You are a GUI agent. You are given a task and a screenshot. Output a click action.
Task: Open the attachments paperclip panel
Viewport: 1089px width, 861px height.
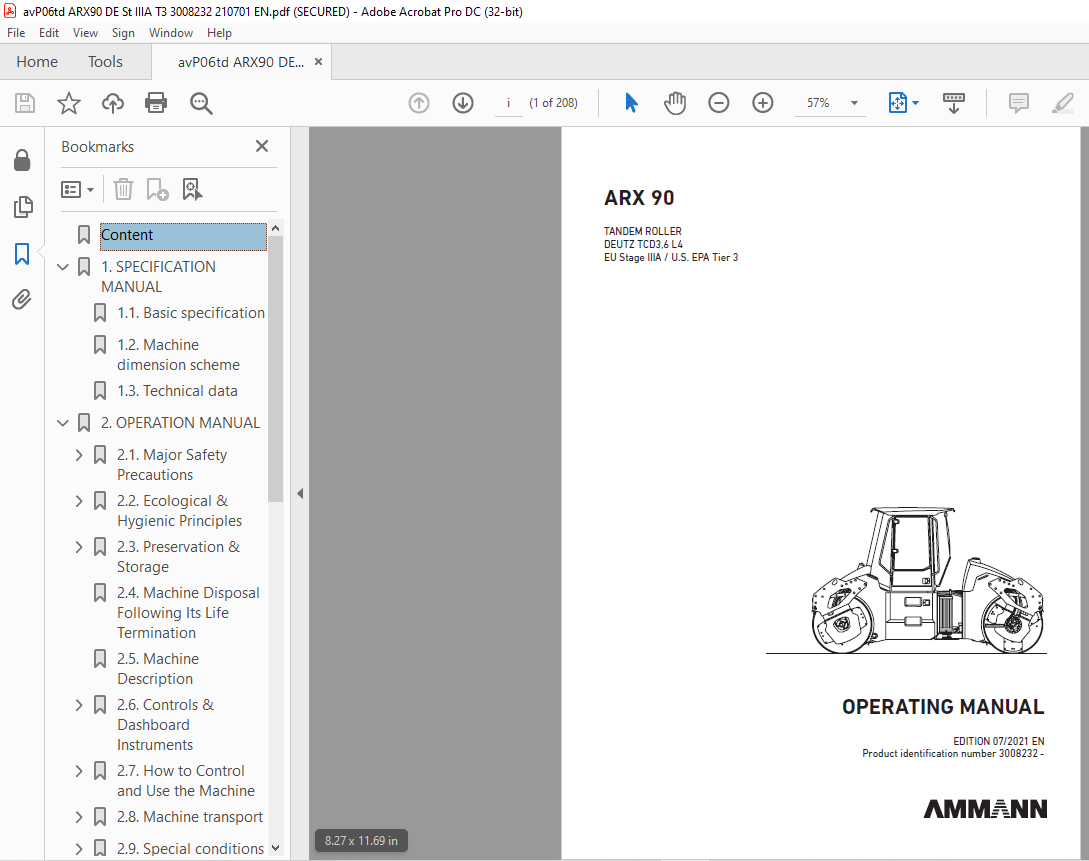point(22,299)
